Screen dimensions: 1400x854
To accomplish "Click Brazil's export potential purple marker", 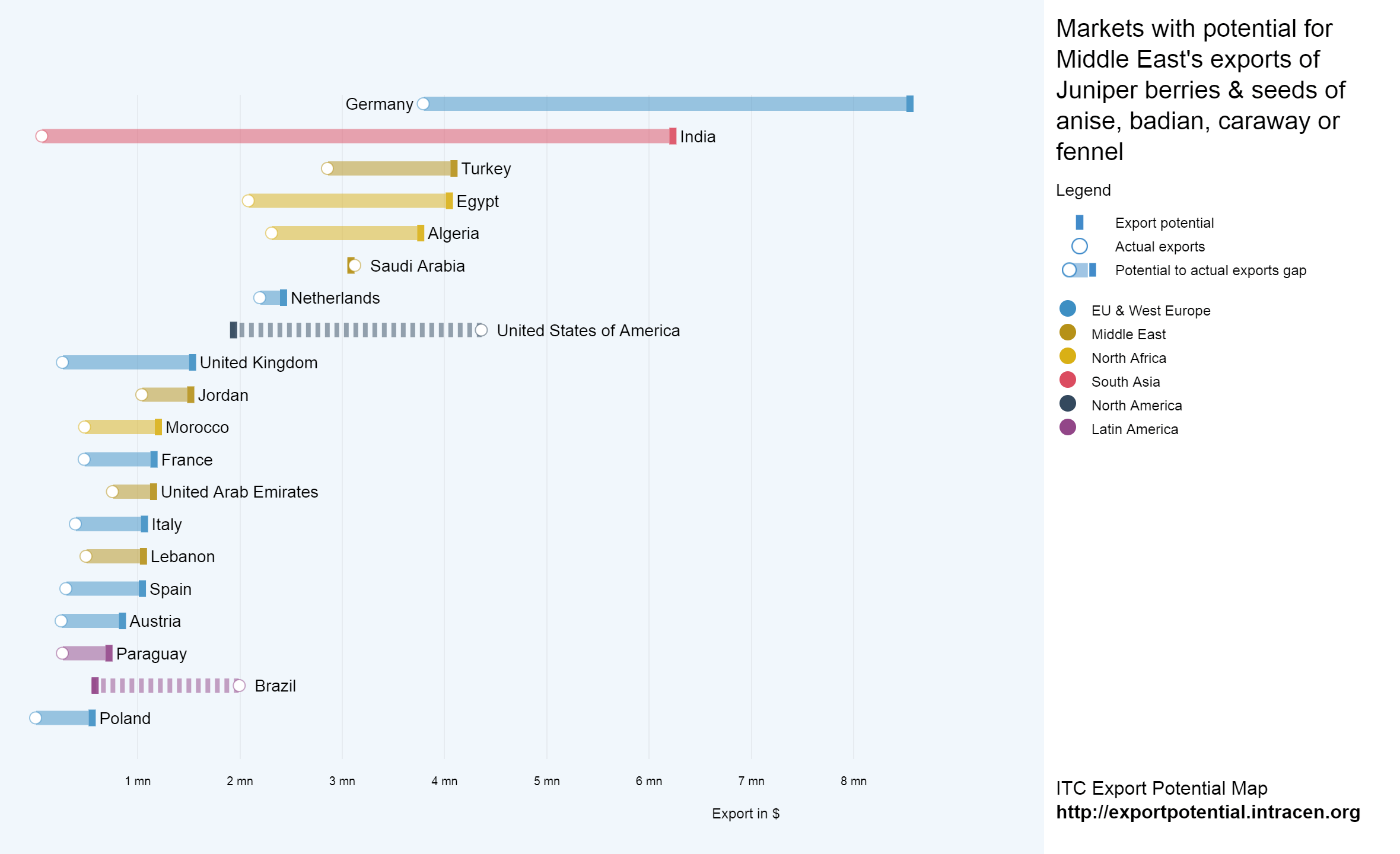I will [95, 686].
